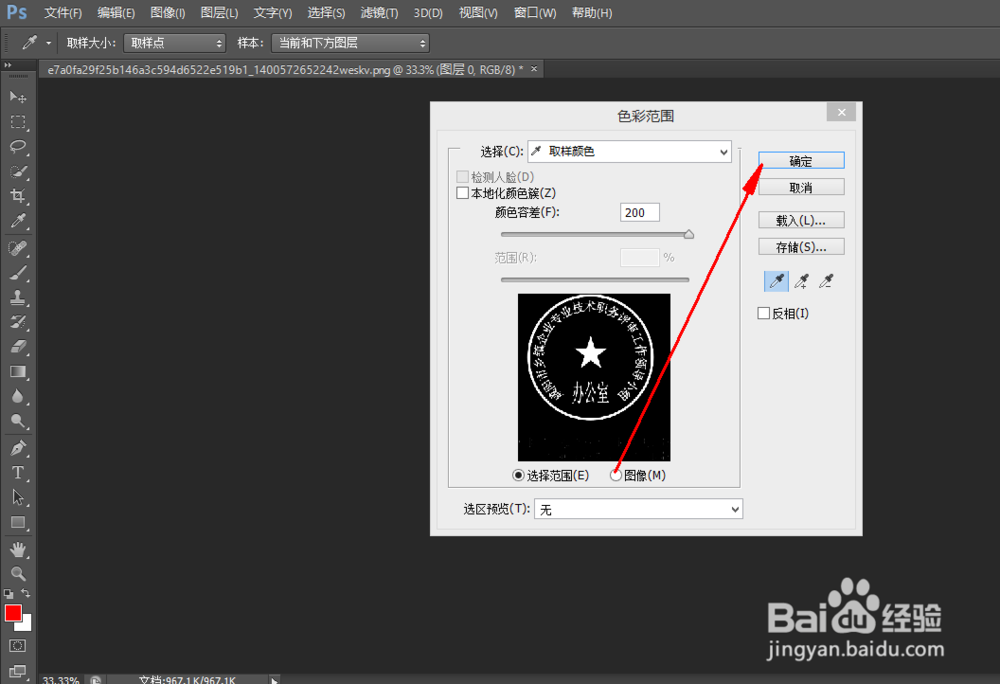Select the Spot Healing Brush tool
This screenshot has width=1000, height=684.
[18, 248]
